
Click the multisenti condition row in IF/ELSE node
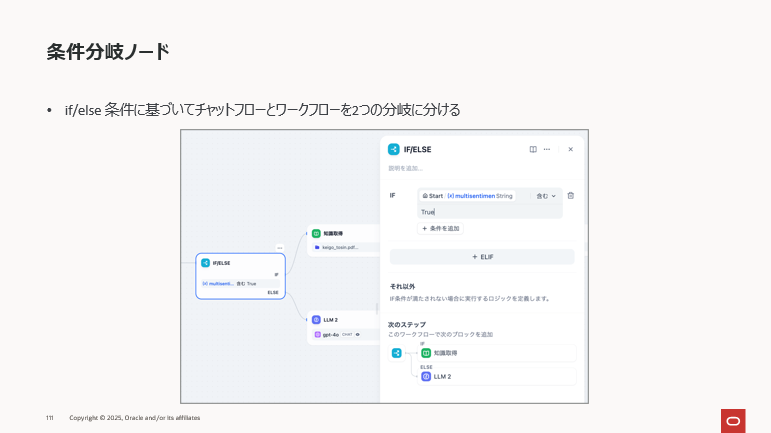pyautogui.click(x=240, y=284)
